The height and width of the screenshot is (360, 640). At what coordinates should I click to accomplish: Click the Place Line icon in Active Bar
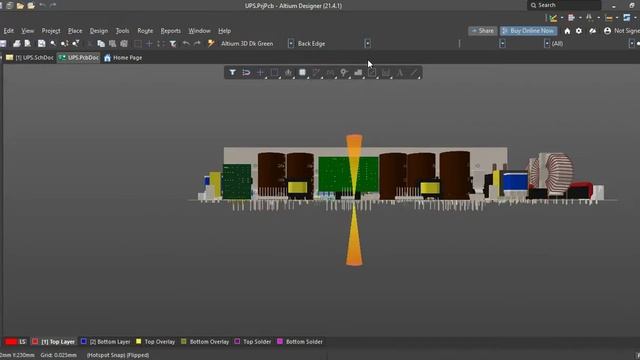pyautogui.click(x=414, y=73)
